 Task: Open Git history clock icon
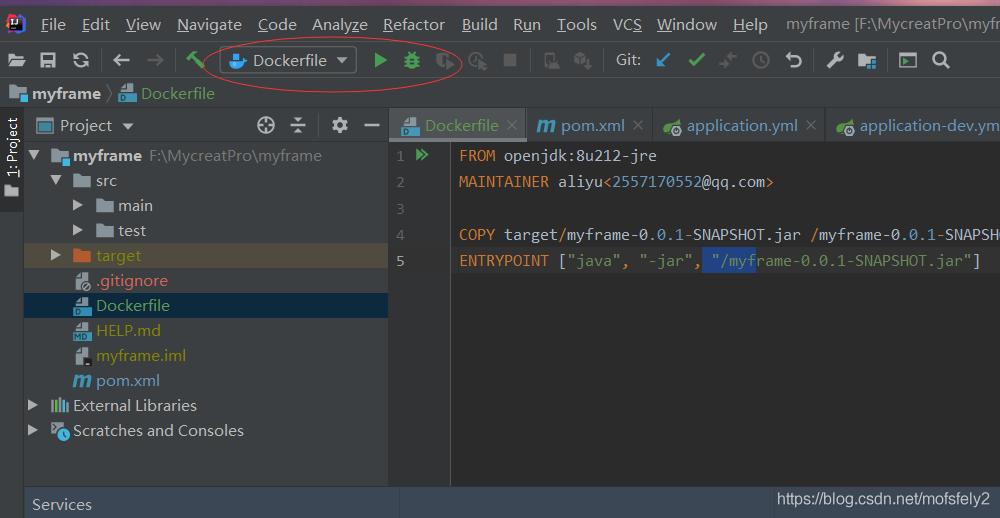pyautogui.click(x=761, y=61)
